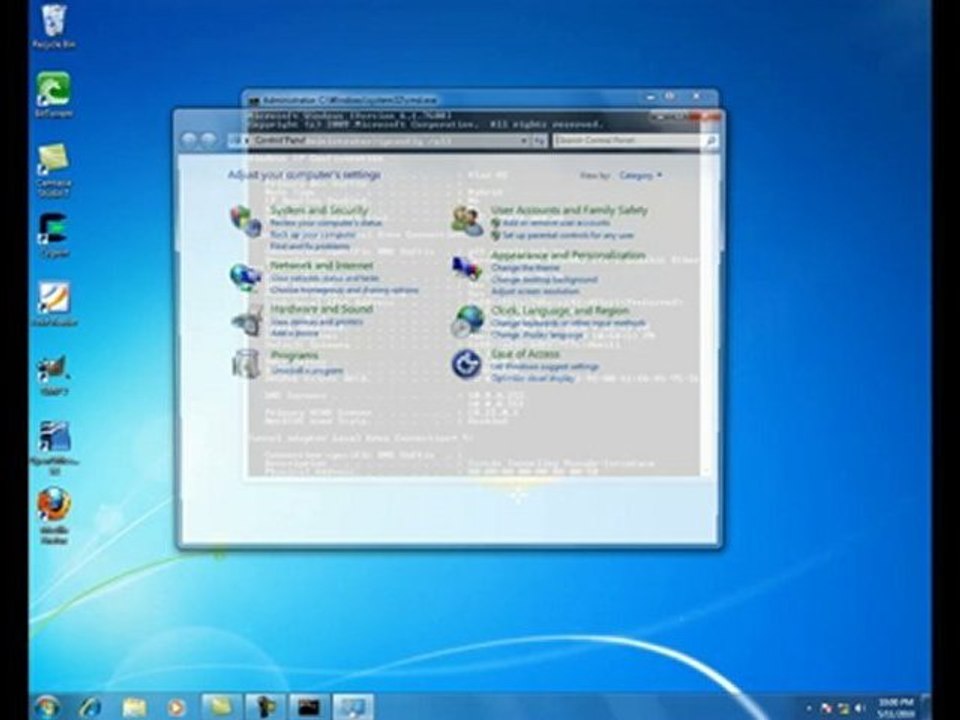The width and height of the screenshot is (960, 720).
Task: Open System and Security heading link
Action: pyautogui.click(x=319, y=210)
